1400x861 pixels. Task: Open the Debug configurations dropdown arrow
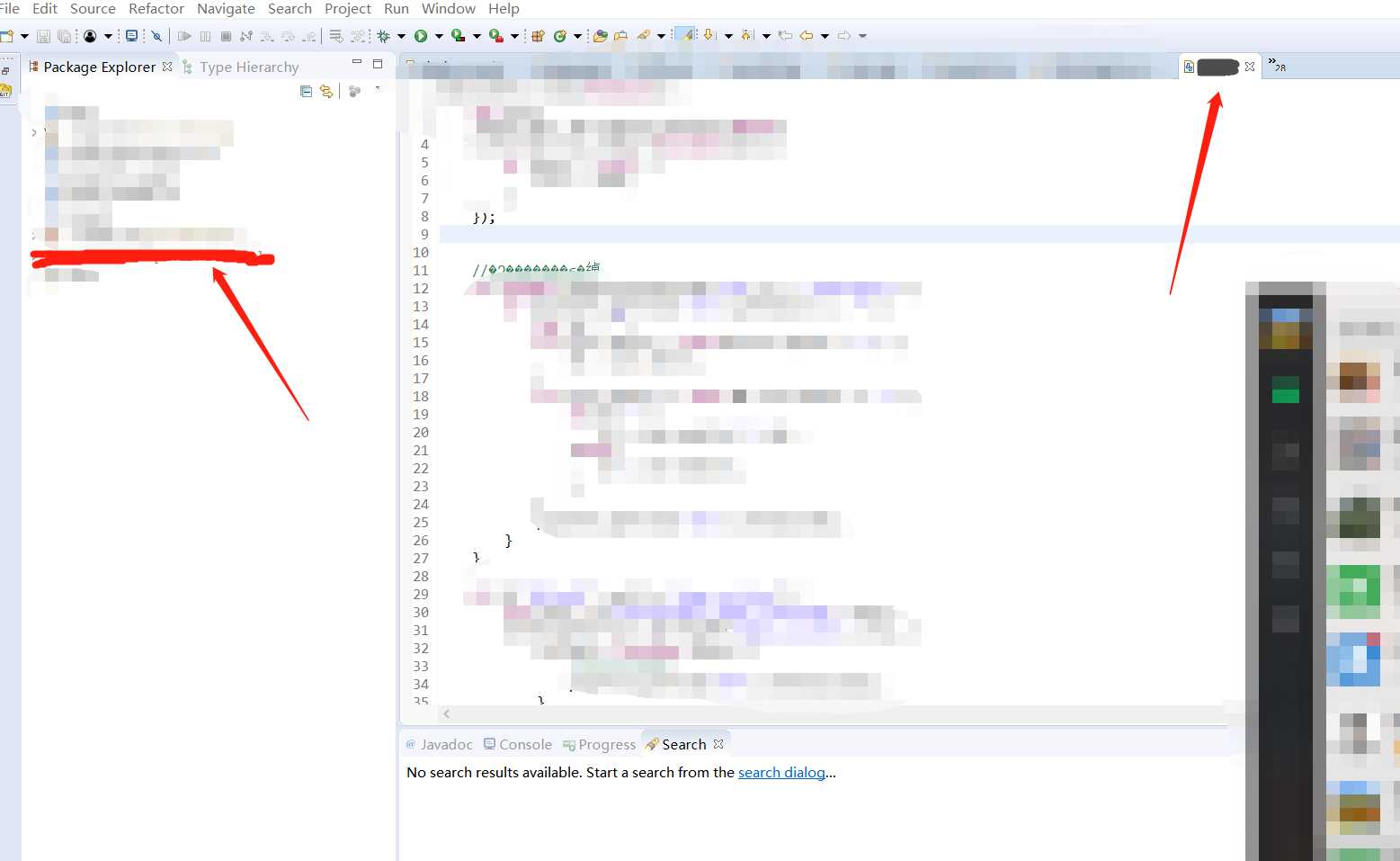[401, 36]
